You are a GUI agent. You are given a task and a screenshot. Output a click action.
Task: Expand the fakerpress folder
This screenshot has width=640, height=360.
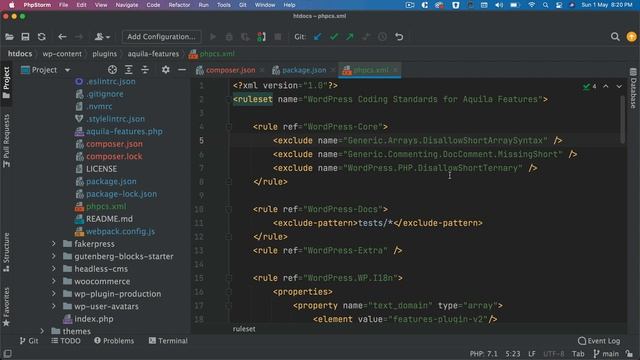(53, 244)
